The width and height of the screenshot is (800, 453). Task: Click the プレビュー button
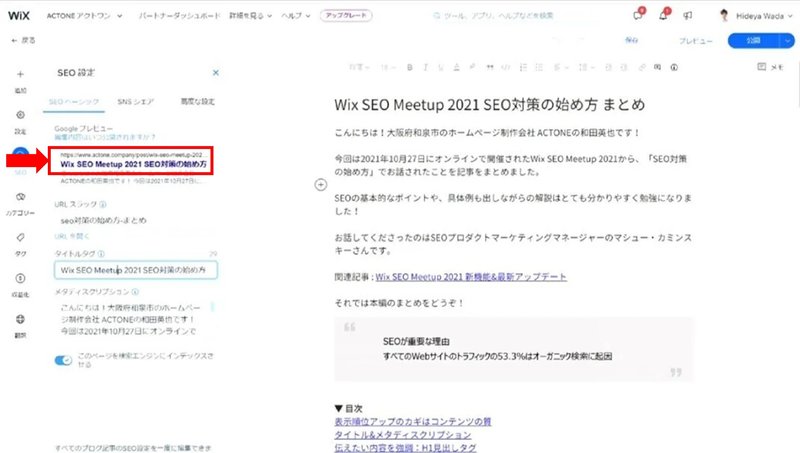pos(695,41)
